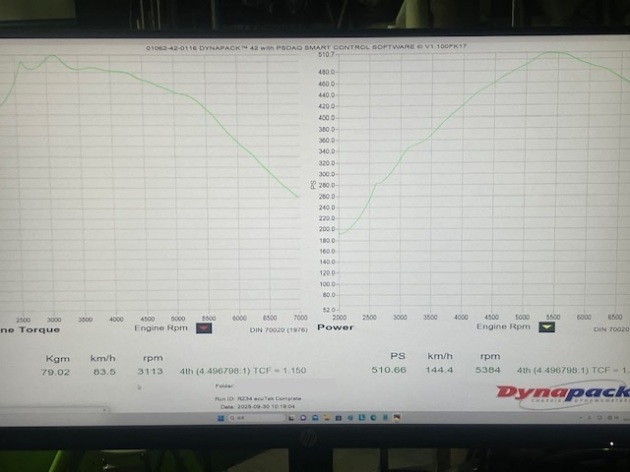Click the Torque graph title label
Viewport: 630px width, 472px height.
pos(32,328)
